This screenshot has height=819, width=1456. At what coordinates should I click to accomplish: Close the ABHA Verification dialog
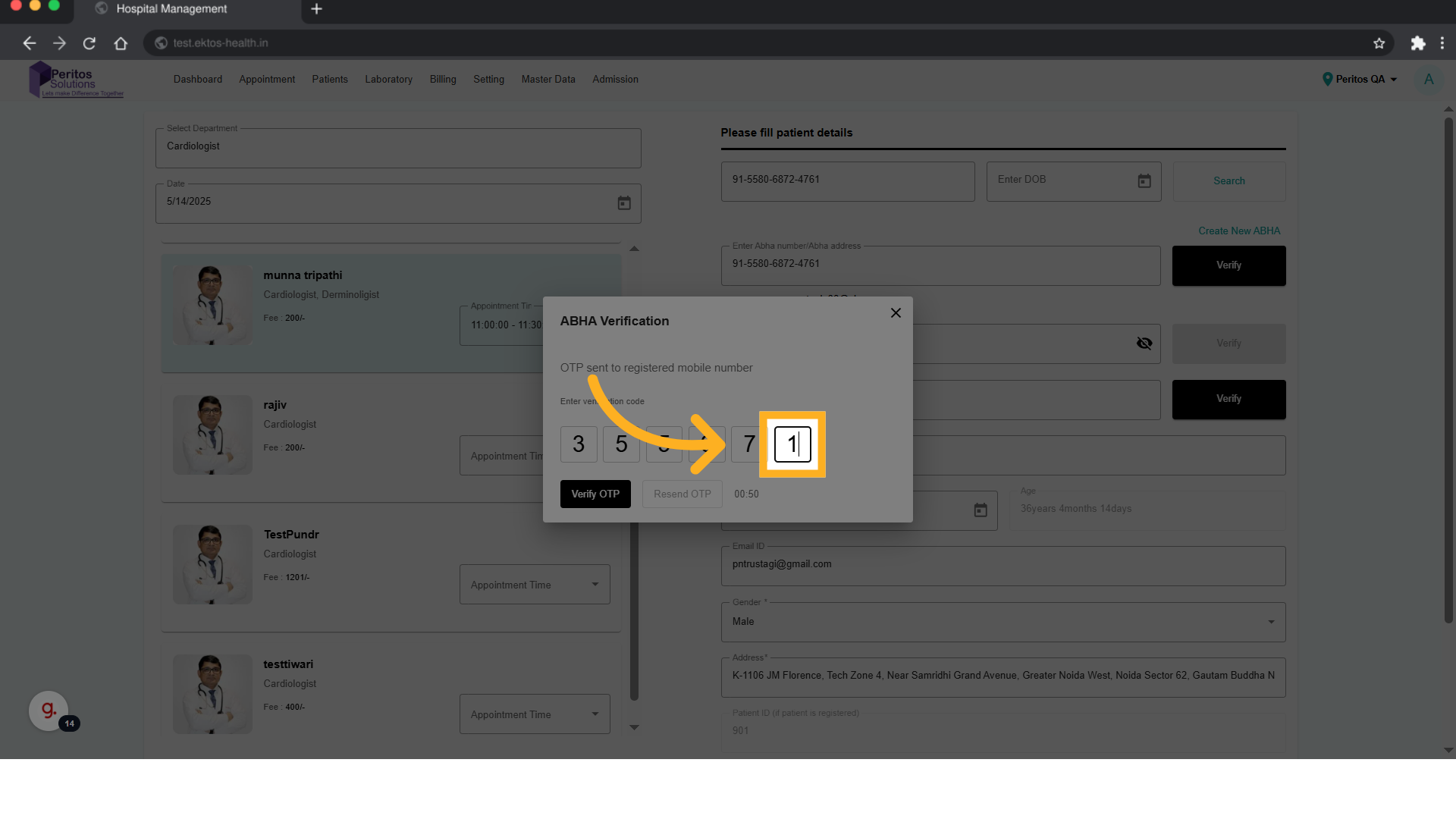pos(896,313)
